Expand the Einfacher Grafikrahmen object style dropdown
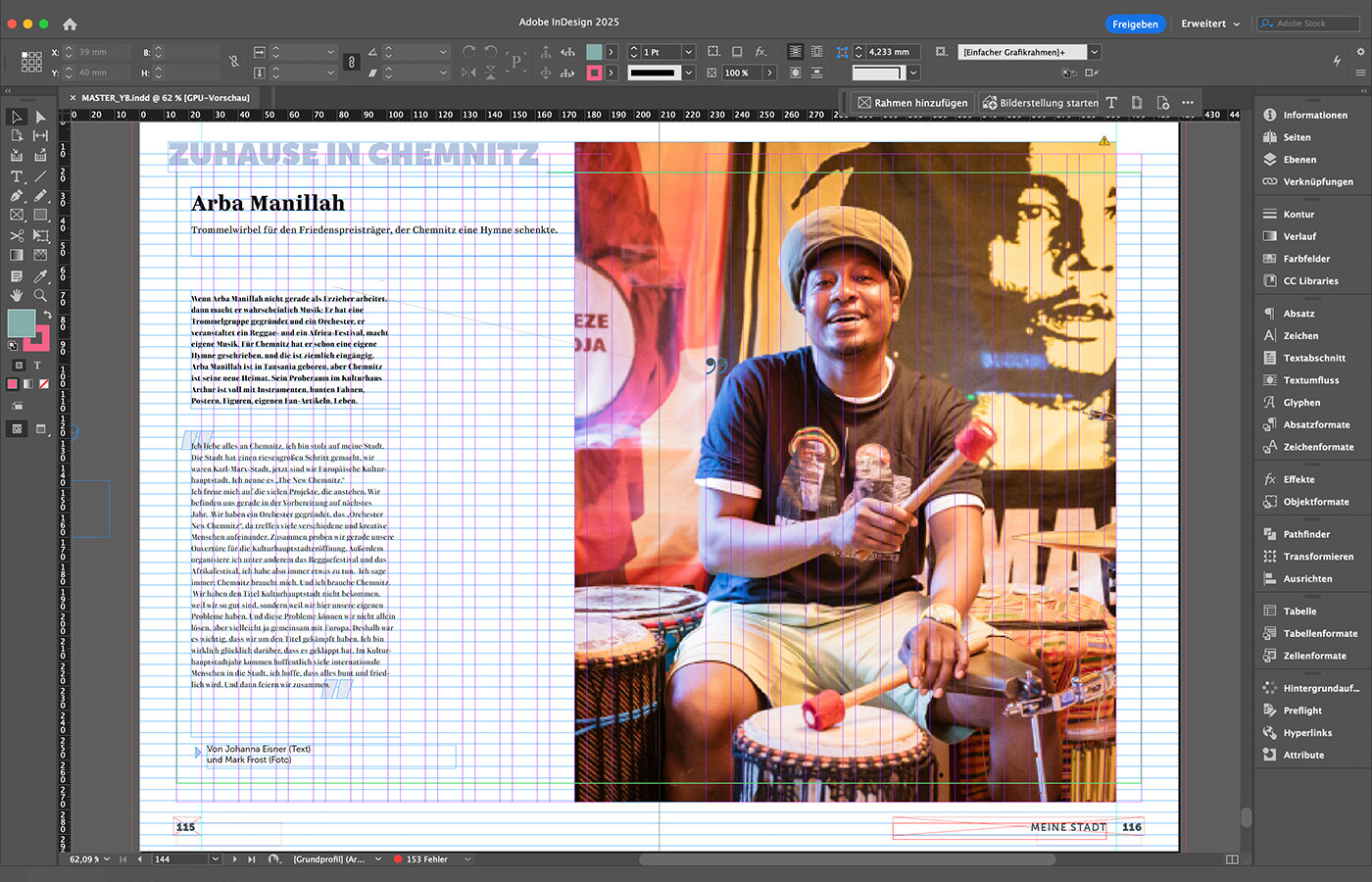 (1095, 52)
